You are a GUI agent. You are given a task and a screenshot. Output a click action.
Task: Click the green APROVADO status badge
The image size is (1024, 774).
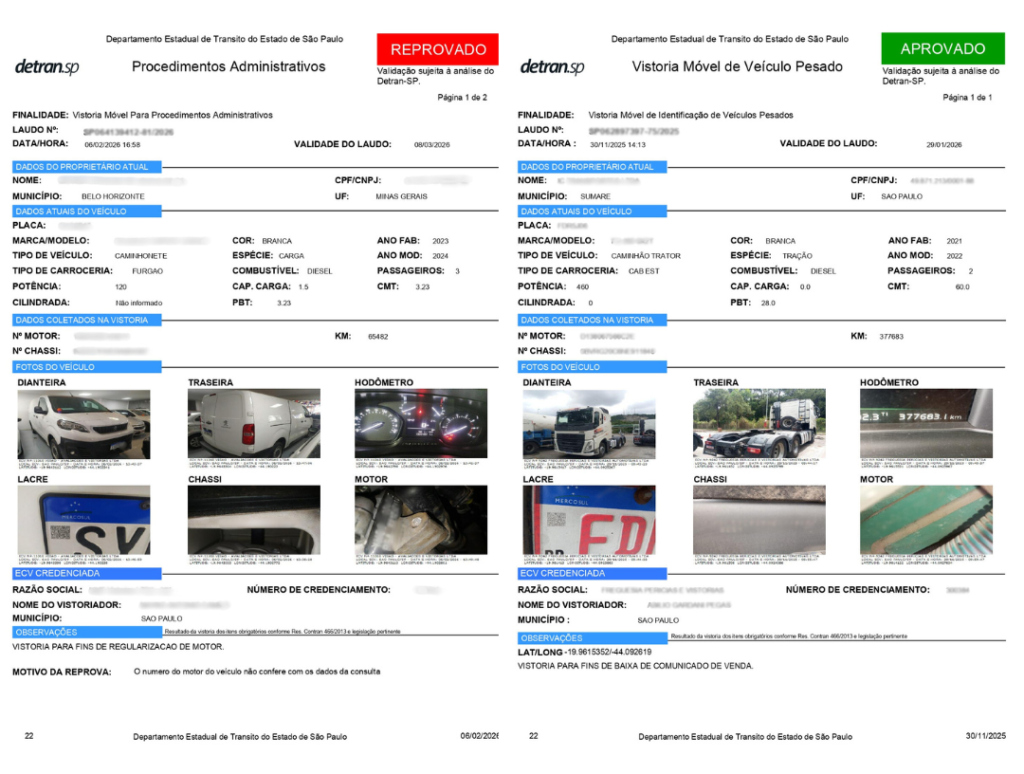(942, 48)
